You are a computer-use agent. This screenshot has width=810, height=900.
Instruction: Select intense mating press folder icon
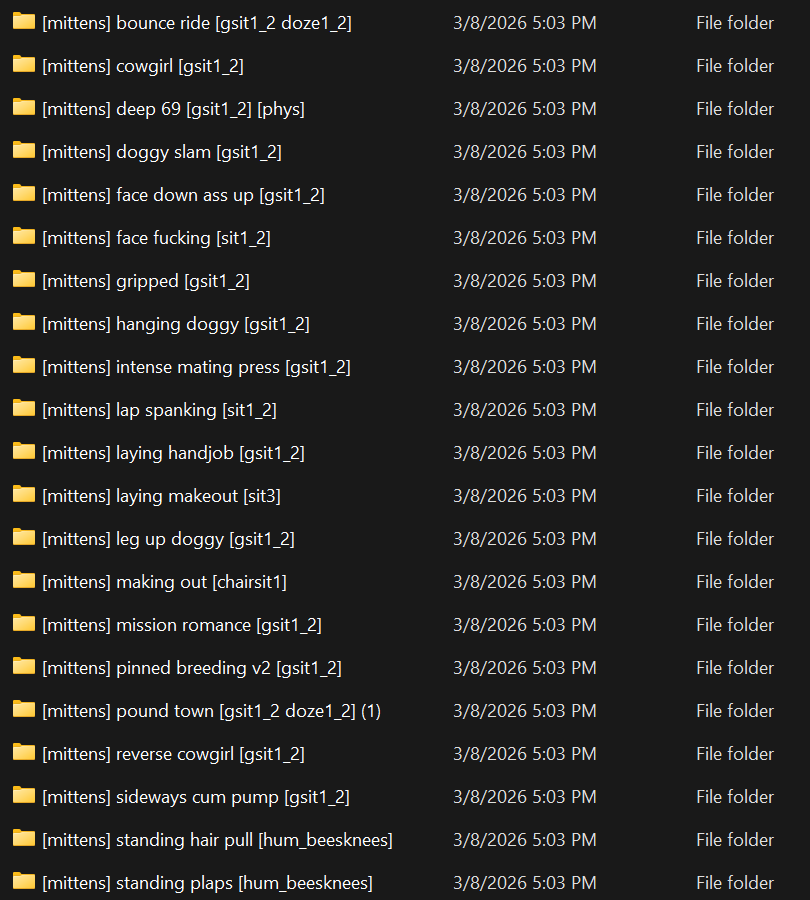(x=24, y=366)
